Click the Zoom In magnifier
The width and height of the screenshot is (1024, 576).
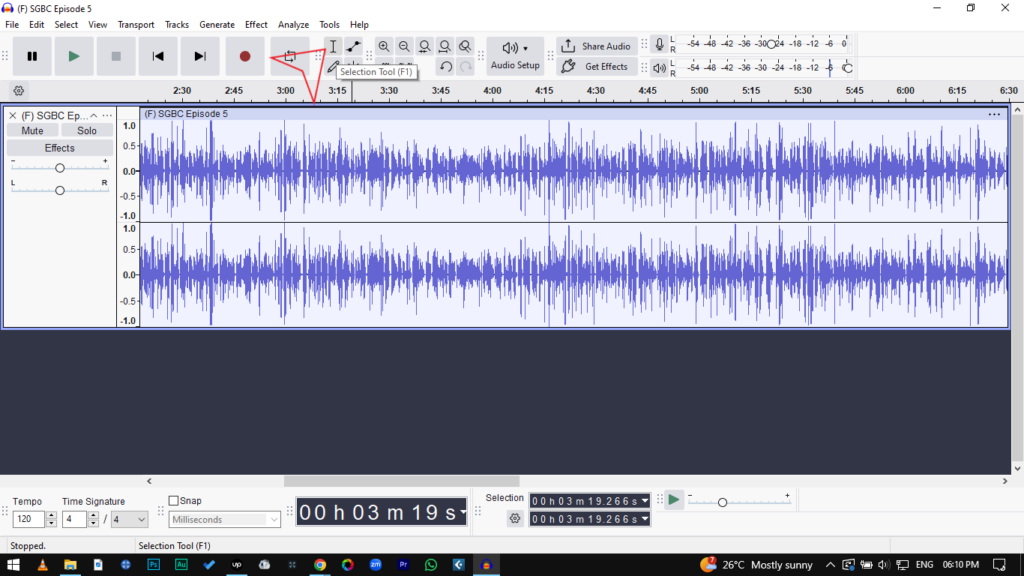tap(384, 47)
